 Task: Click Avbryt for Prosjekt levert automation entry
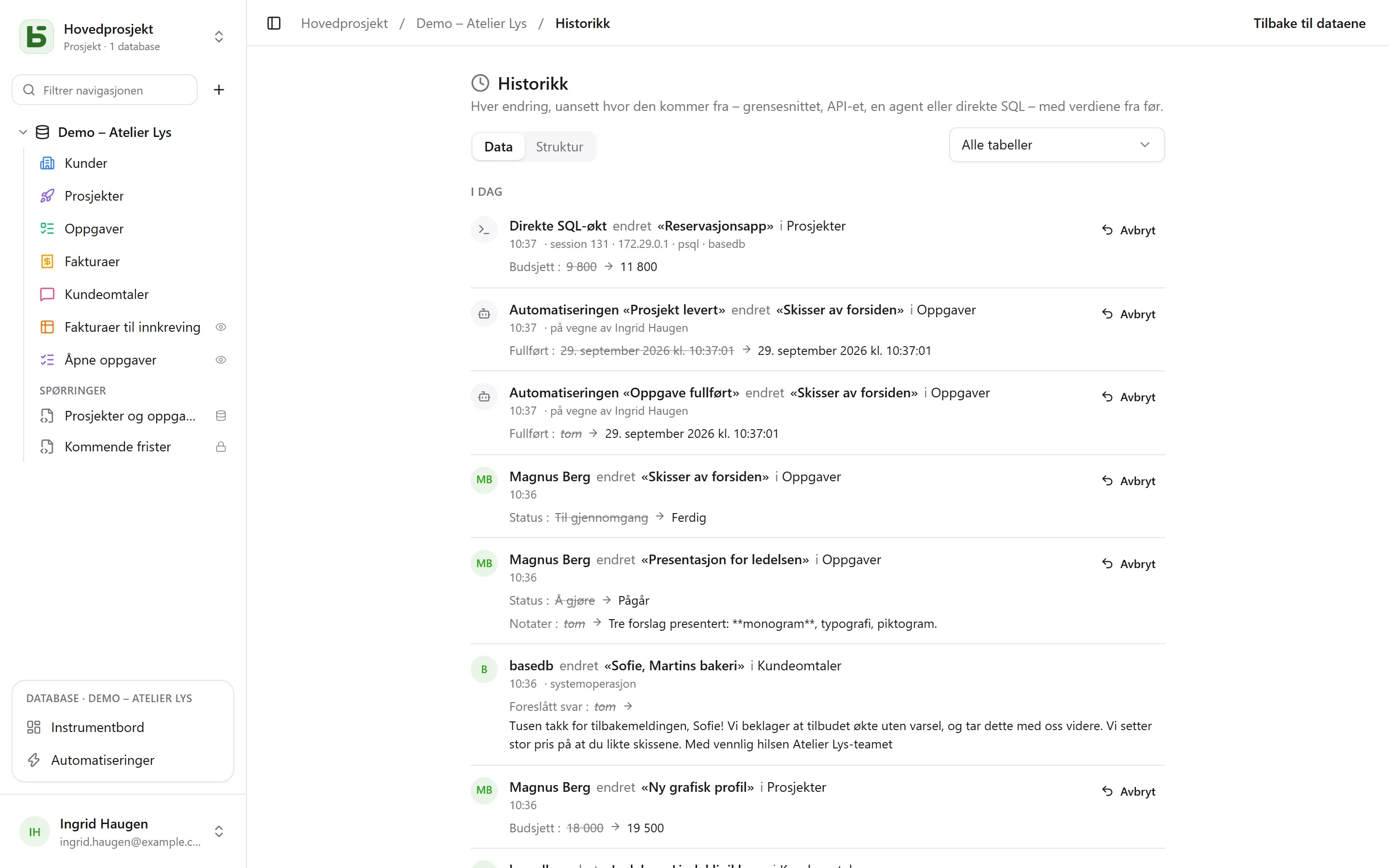tap(1129, 314)
